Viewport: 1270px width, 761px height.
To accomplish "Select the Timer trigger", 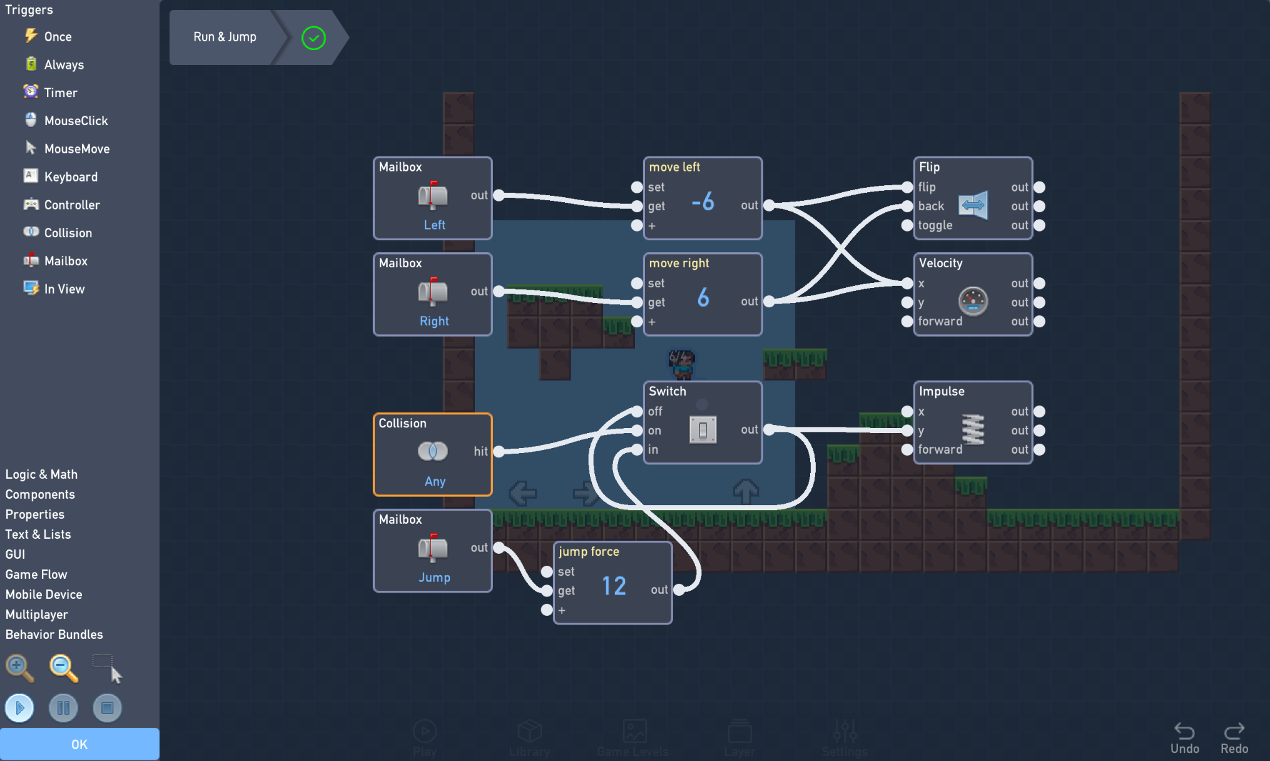I will pos(60,92).
